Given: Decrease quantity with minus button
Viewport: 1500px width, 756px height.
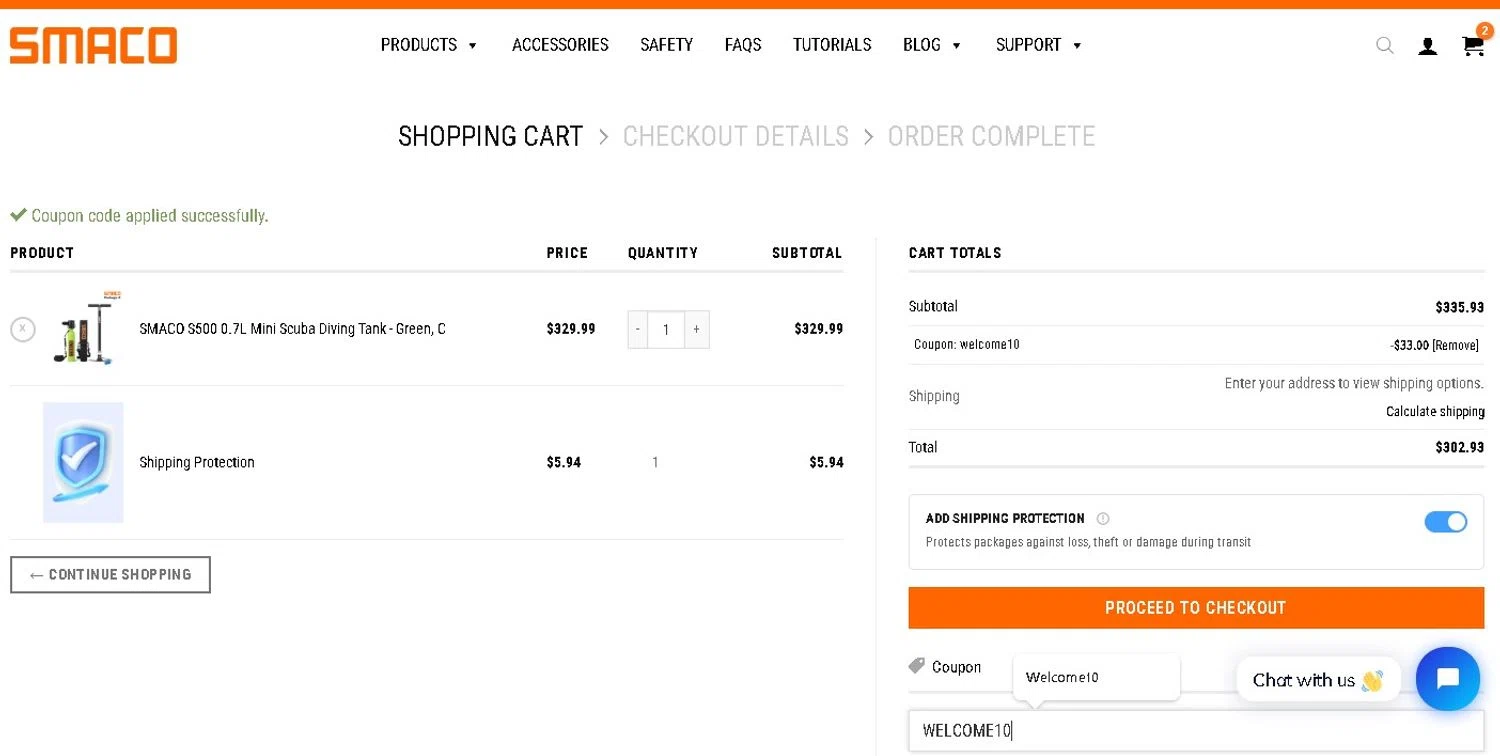Looking at the screenshot, I should [638, 329].
